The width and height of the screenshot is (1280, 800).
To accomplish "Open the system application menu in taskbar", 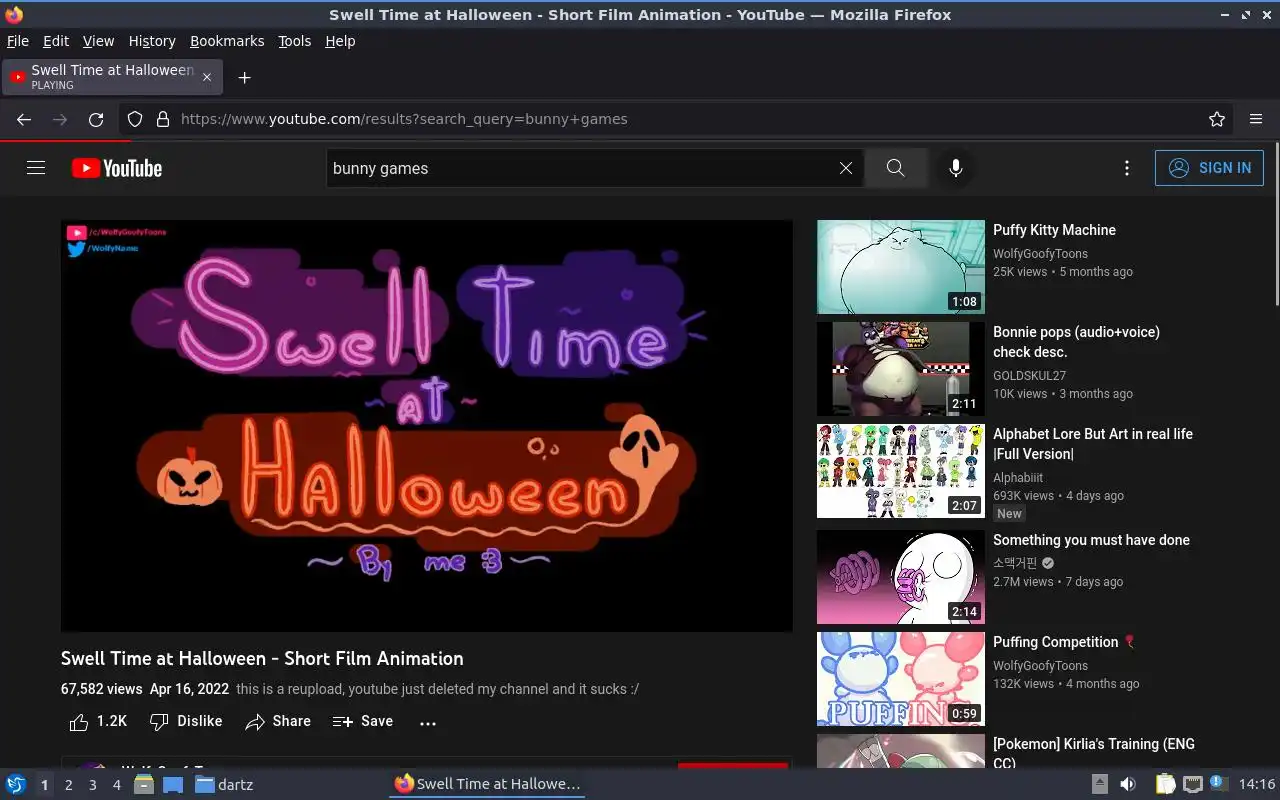I will 15,784.
